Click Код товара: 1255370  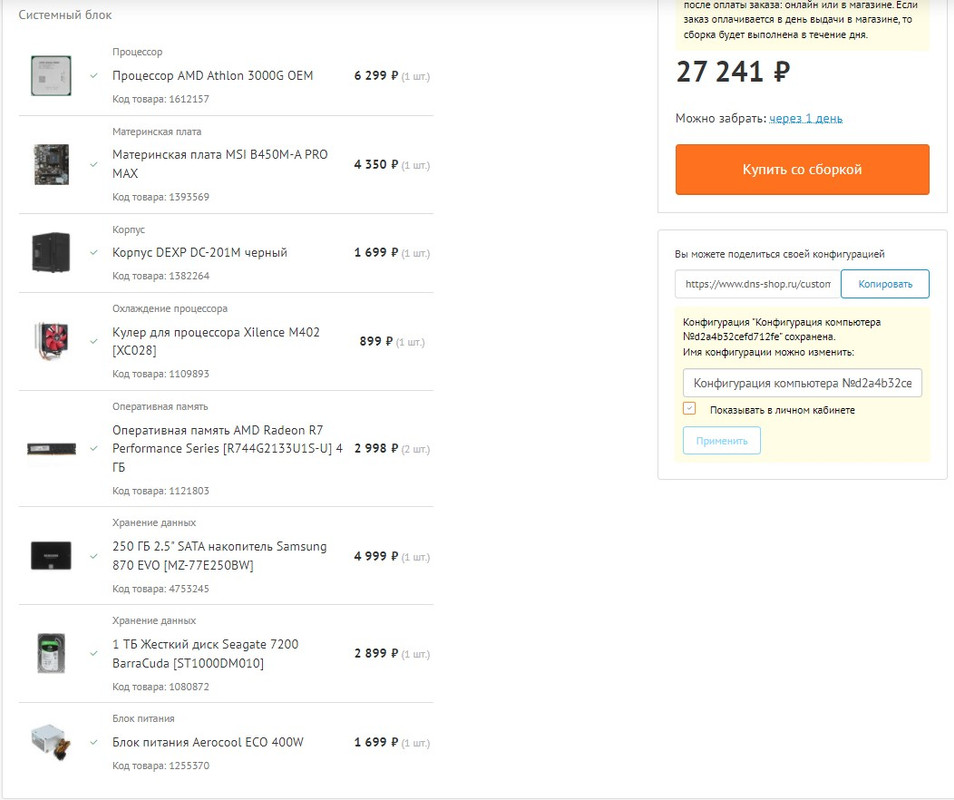pos(161,766)
